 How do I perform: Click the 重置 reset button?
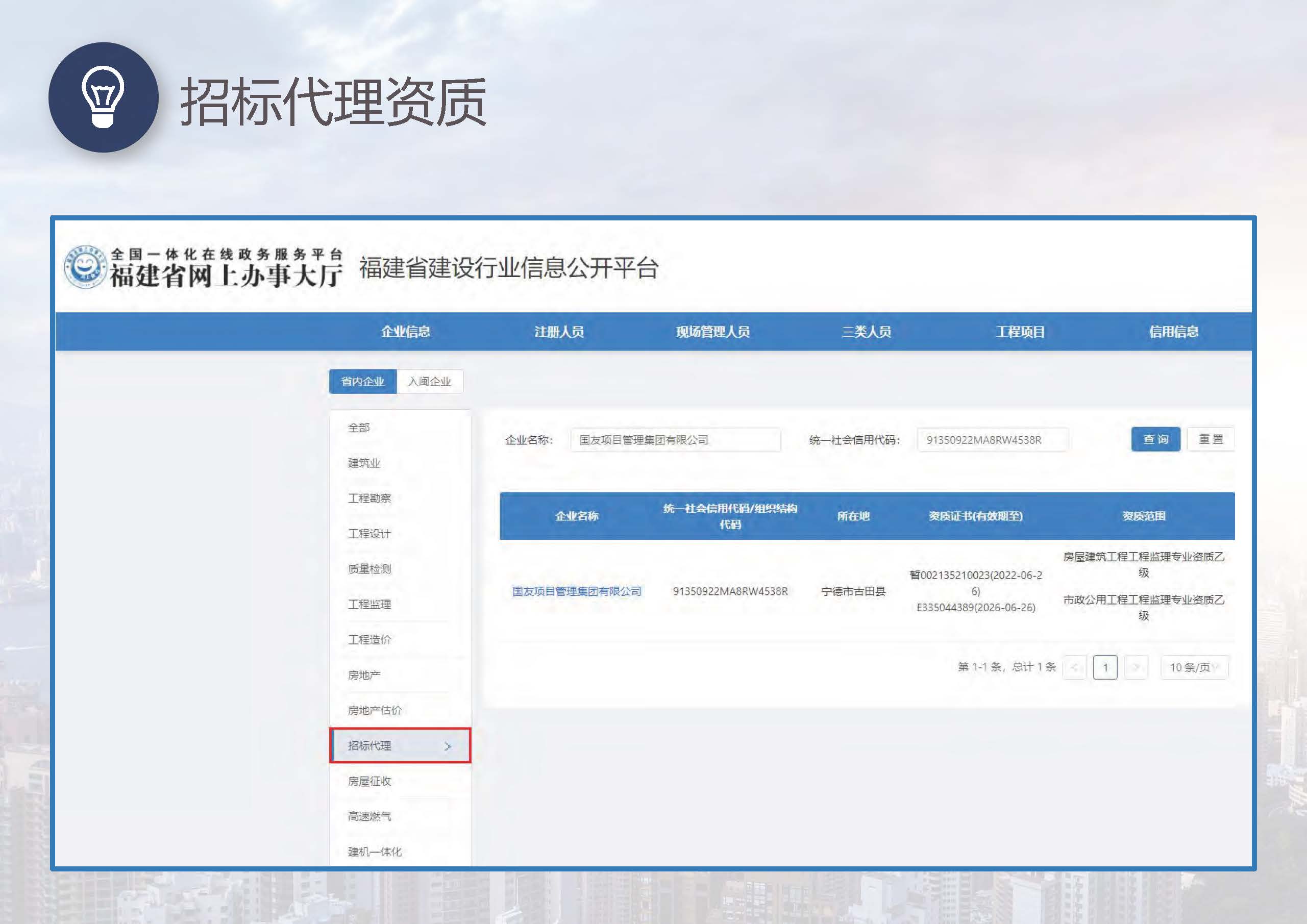point(1211,439)
